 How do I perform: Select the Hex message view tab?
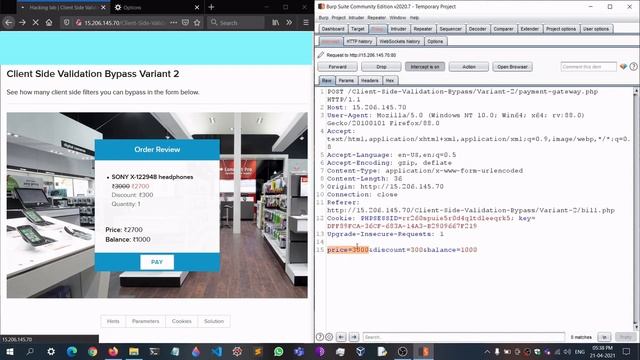coord(390,80)
